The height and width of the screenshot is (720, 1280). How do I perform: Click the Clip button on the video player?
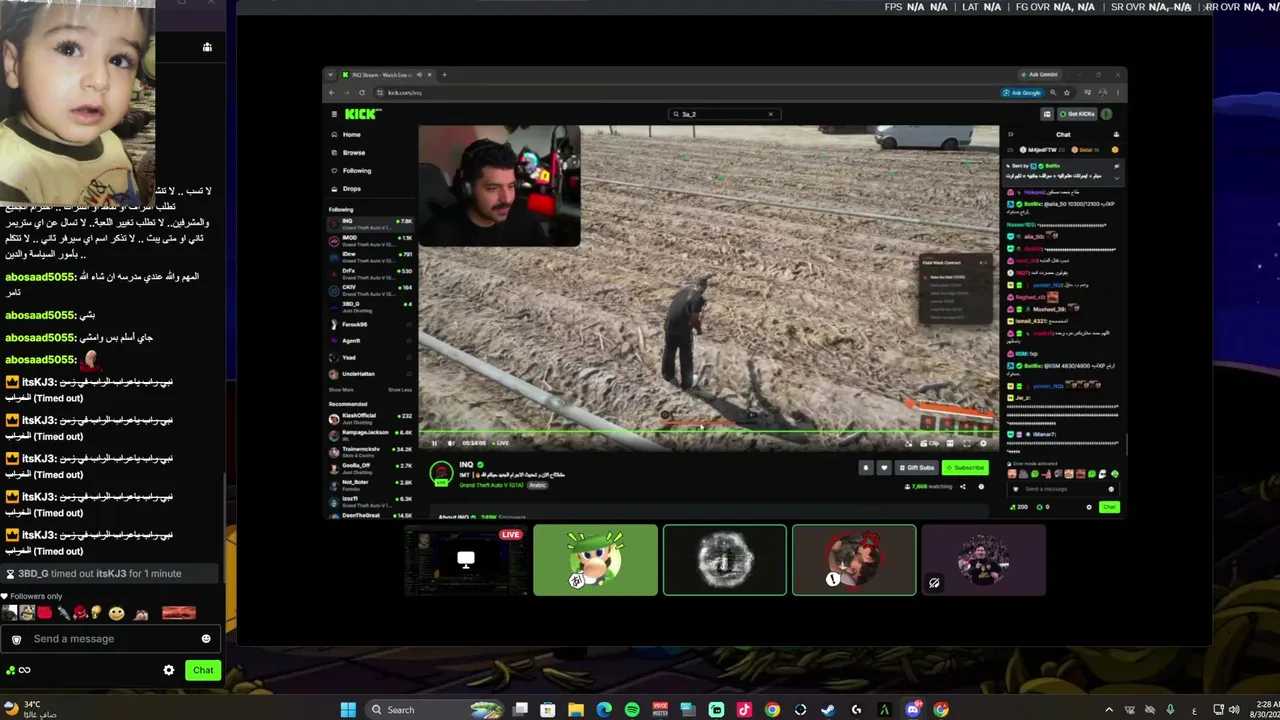932,443
